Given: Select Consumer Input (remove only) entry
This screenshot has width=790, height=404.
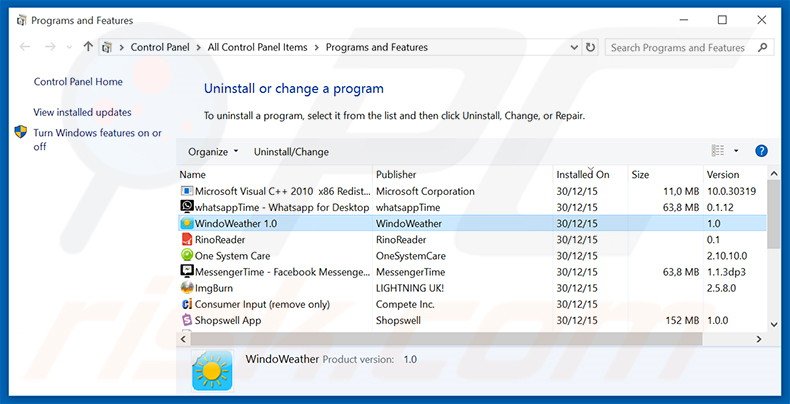Looking at the screenshot, I should click(262, 304).
